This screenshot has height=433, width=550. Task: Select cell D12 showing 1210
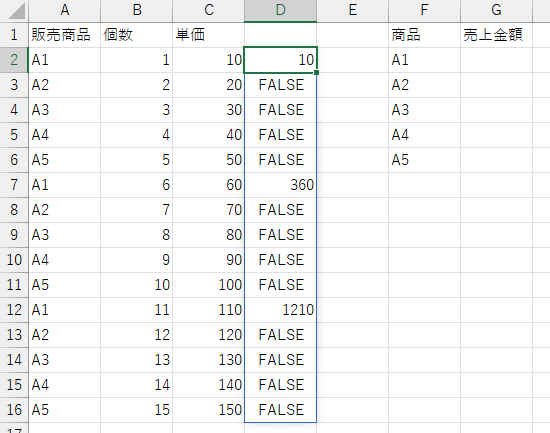point(280,310)
